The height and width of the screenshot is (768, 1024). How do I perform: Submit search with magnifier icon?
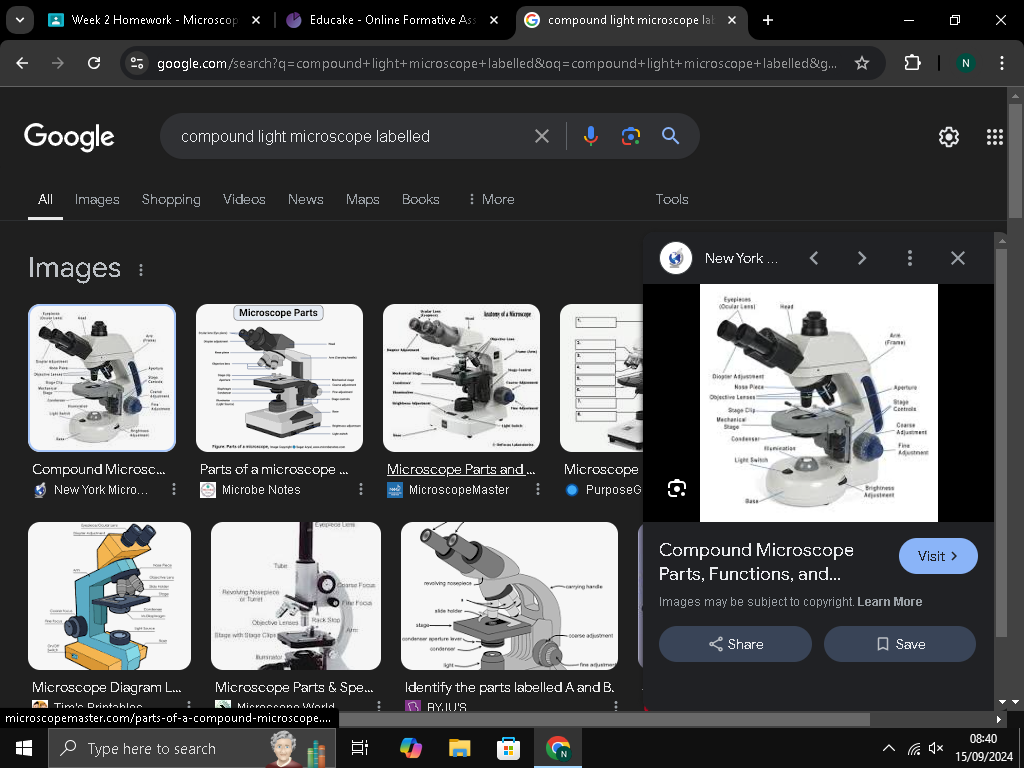point(671,136)
